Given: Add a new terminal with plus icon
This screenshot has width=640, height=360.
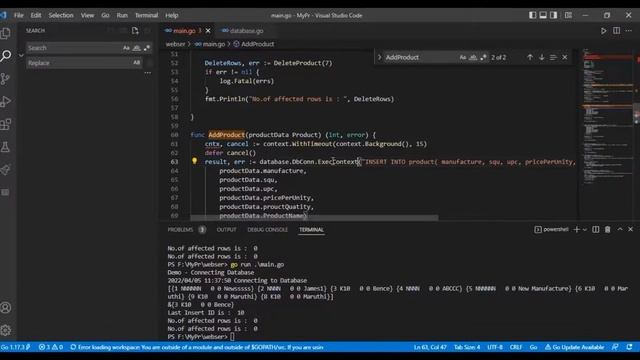Looking at the screenshot, I should click(x=576, y=229).
